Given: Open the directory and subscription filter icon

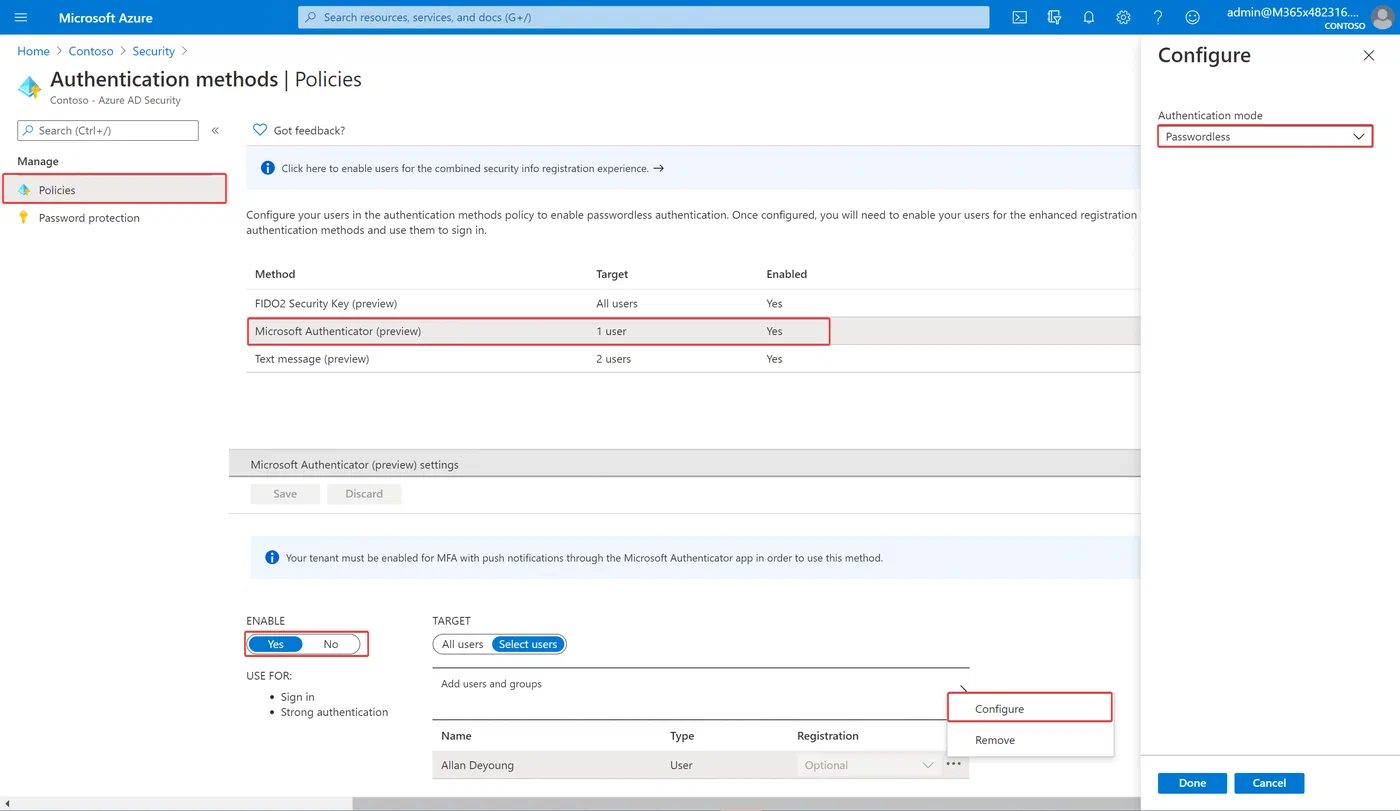Looking at the screenshot, I should click(x=1054, y=18).
